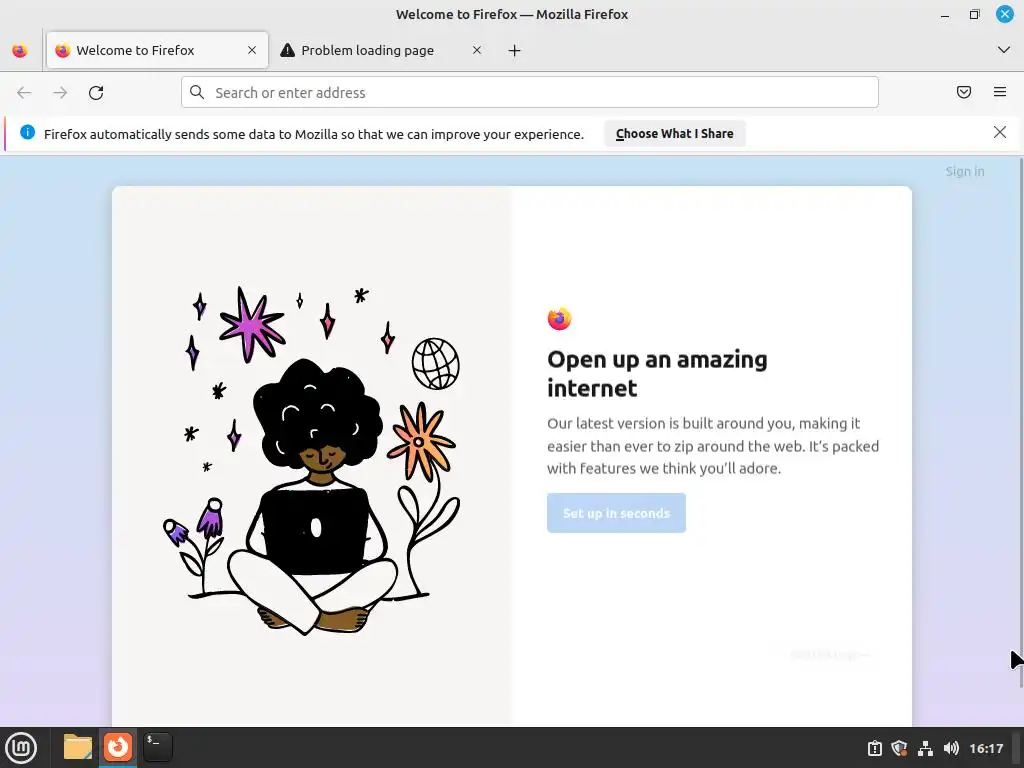Open the volume control tray icon
Viewport: 1024px width, 768px height.
pos(951,748)
